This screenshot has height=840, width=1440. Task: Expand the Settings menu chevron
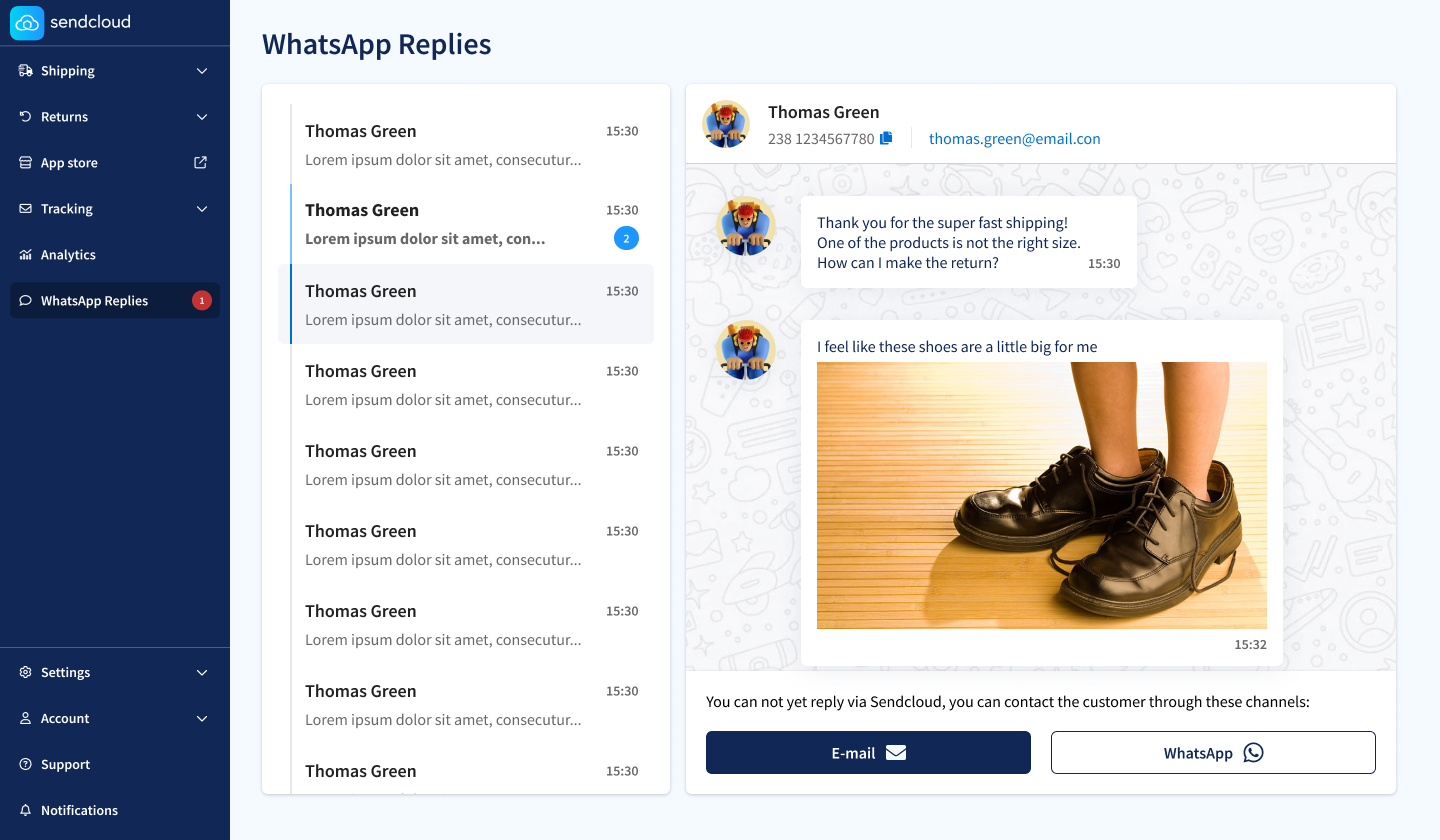202,673
